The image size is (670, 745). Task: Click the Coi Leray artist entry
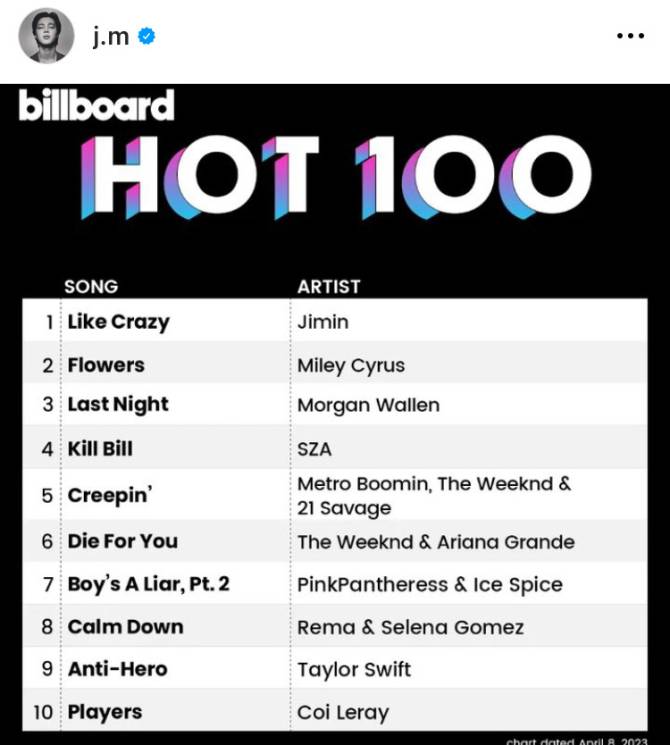(x=343, y=713)
